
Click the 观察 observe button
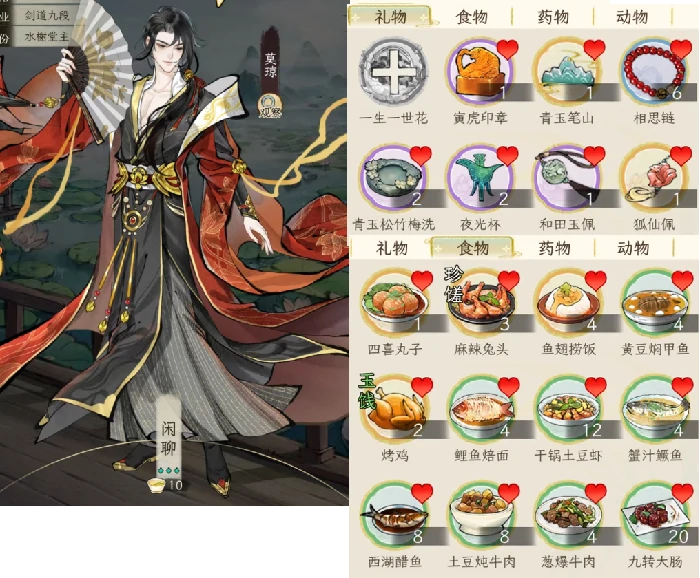pos(270,106)
